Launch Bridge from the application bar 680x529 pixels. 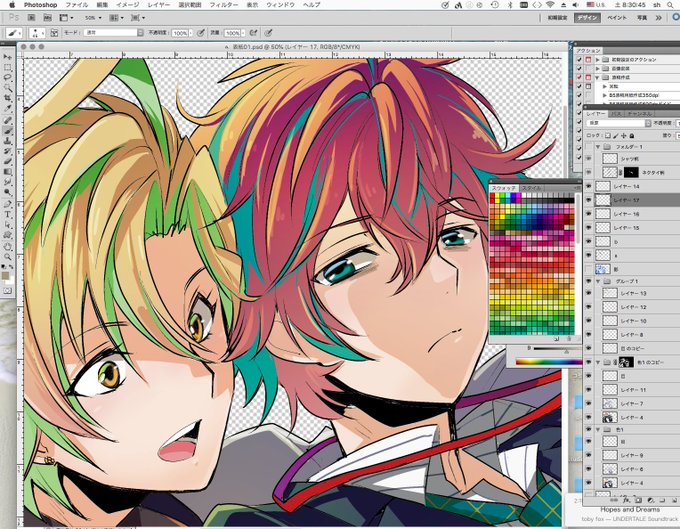click(32, 18)
